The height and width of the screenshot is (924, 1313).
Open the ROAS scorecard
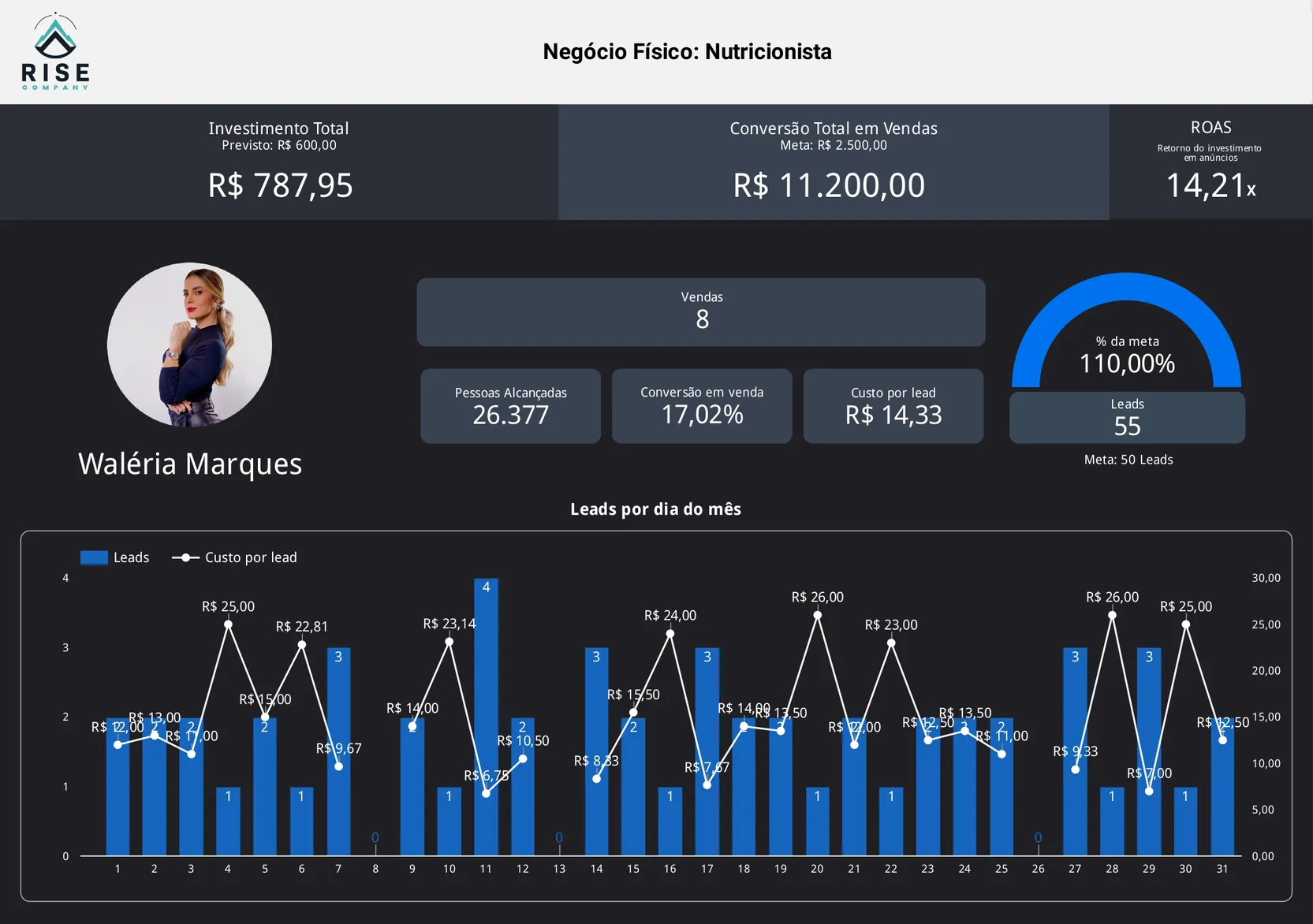pos(1210,162)
